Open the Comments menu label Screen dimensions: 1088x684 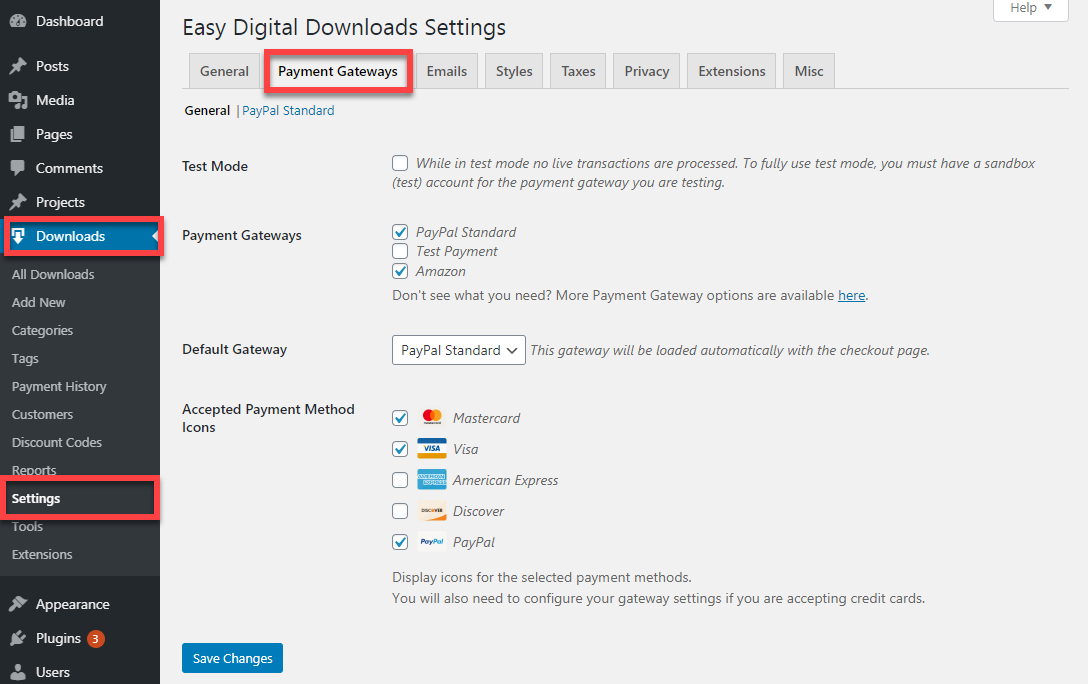coord(69,169)
